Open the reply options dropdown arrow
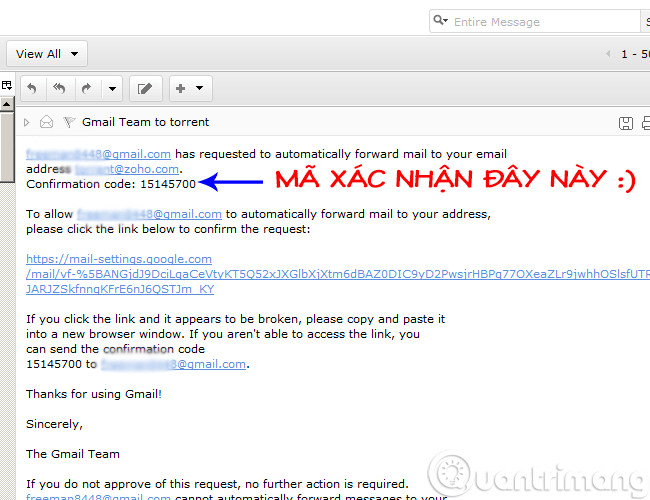 pyautogui.click(x=112, y=89)
